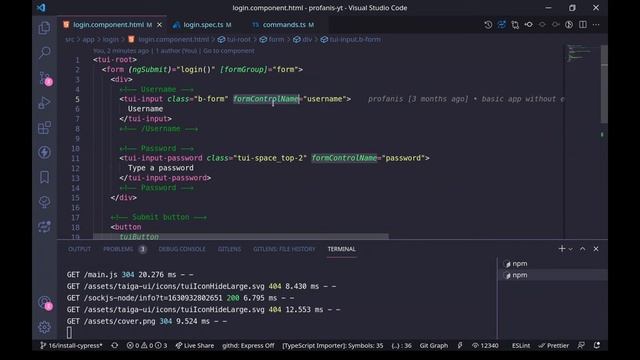Switch to the login.spec.ts tab
640x360 pixels.
pyautogui.click(x=203, y=25)
